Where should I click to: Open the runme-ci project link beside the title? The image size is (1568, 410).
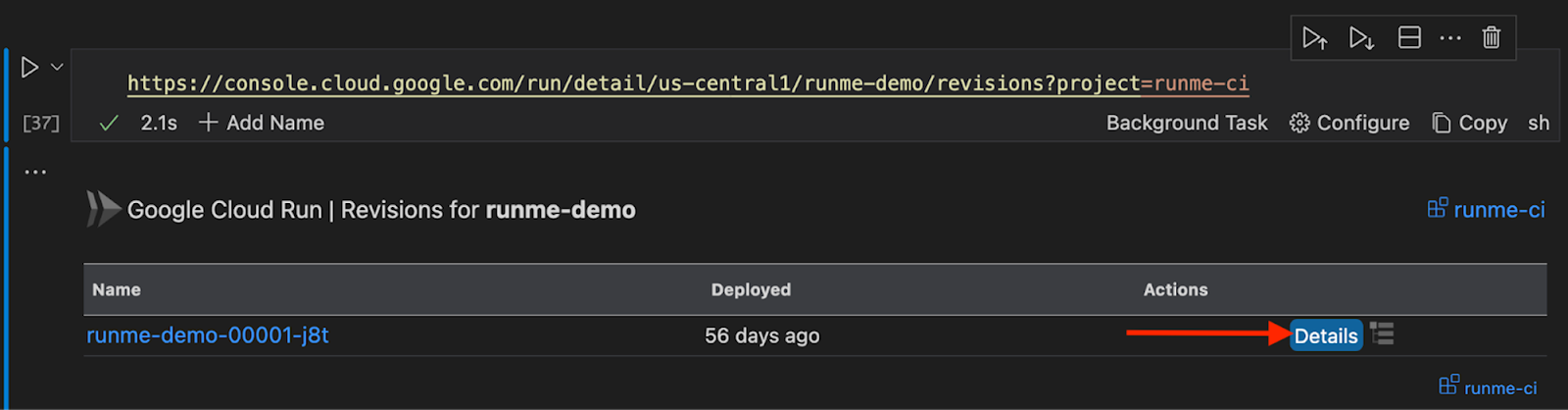(x=1486, y=209)
